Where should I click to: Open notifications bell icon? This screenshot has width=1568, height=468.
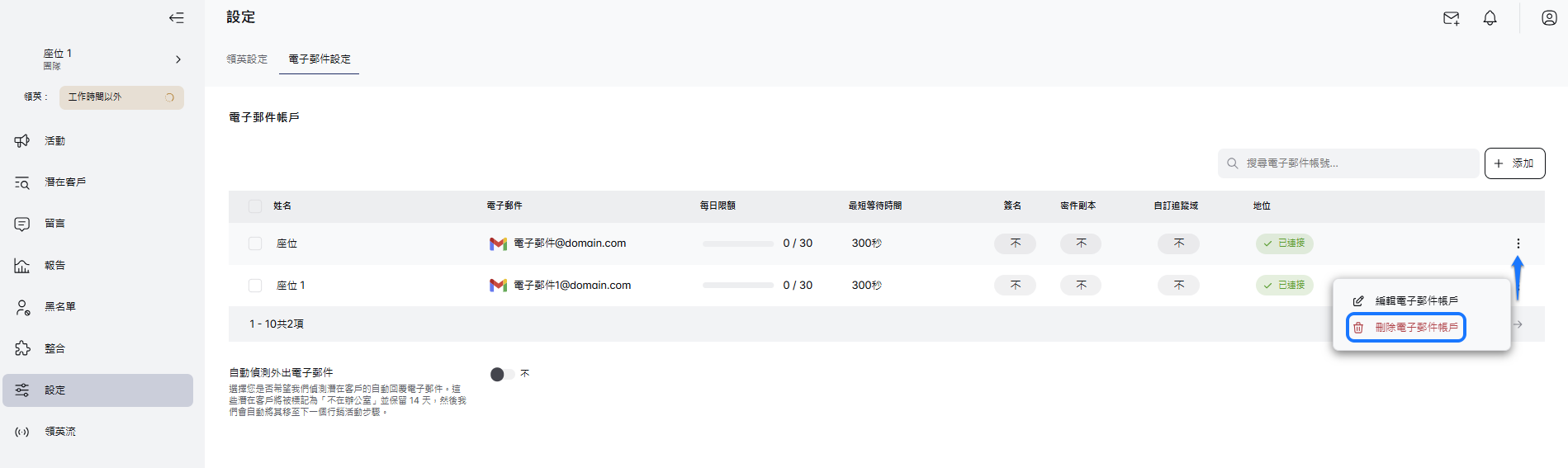tap(1490, 18)
